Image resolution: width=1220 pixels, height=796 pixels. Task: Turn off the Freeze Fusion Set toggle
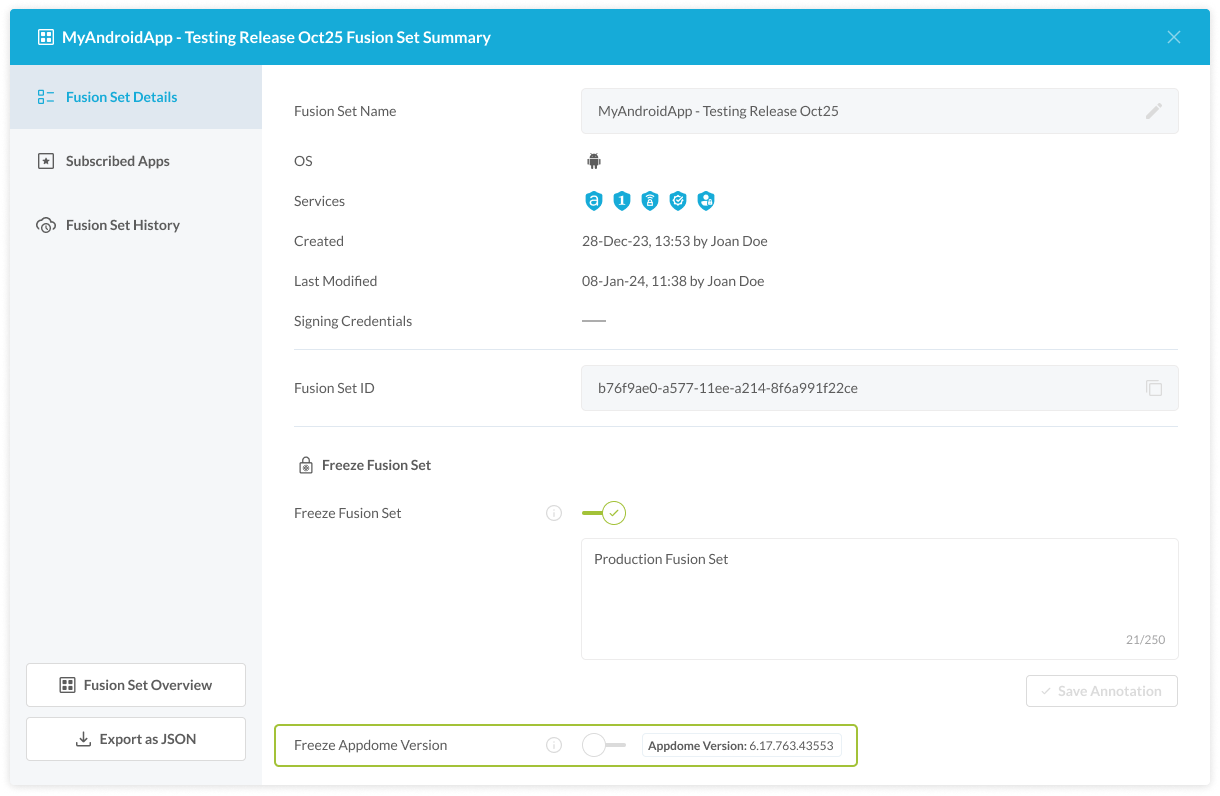click(604, 513)
